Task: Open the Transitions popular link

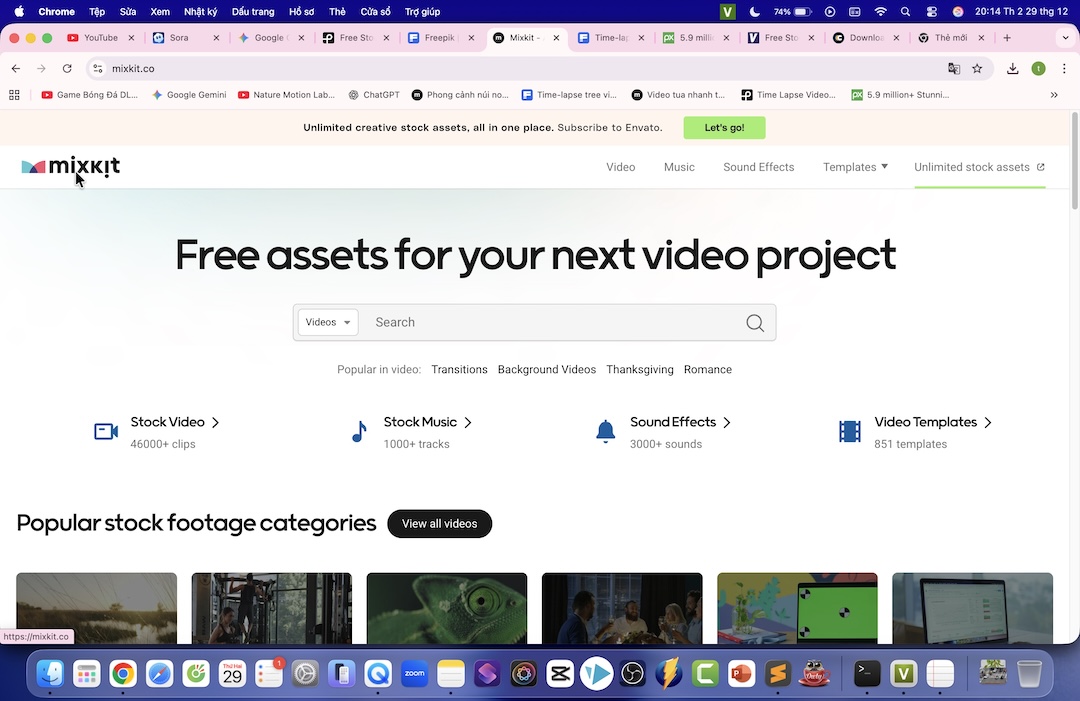Action: 459,369
